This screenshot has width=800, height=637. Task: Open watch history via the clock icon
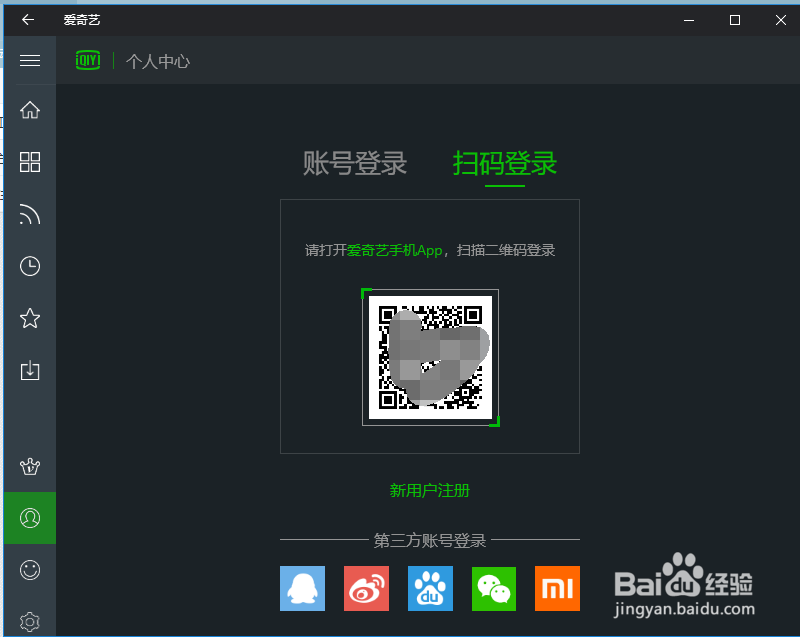click(x=29, y=266)
